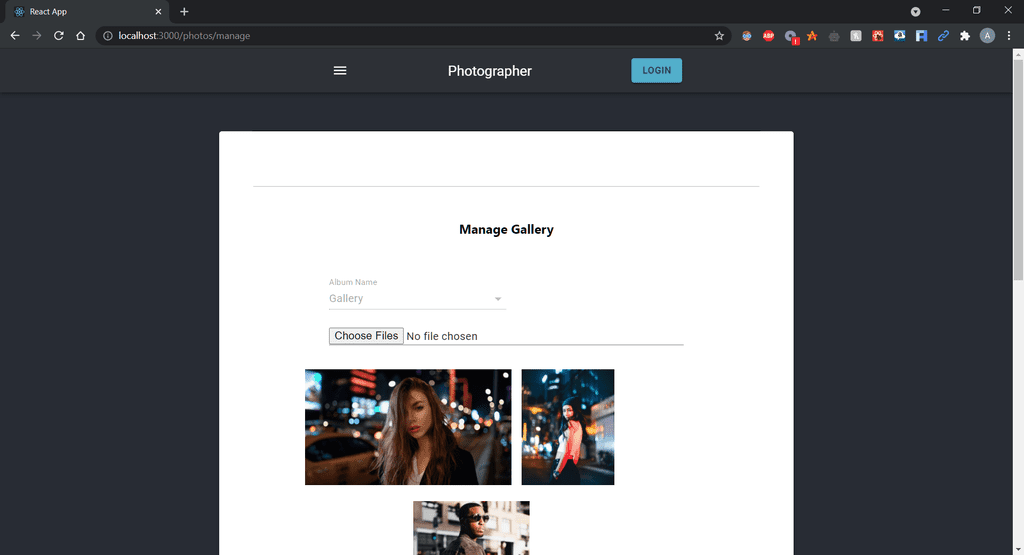Click the Choose Files button
Screen dimensions: 1024x555
point(366,336)
